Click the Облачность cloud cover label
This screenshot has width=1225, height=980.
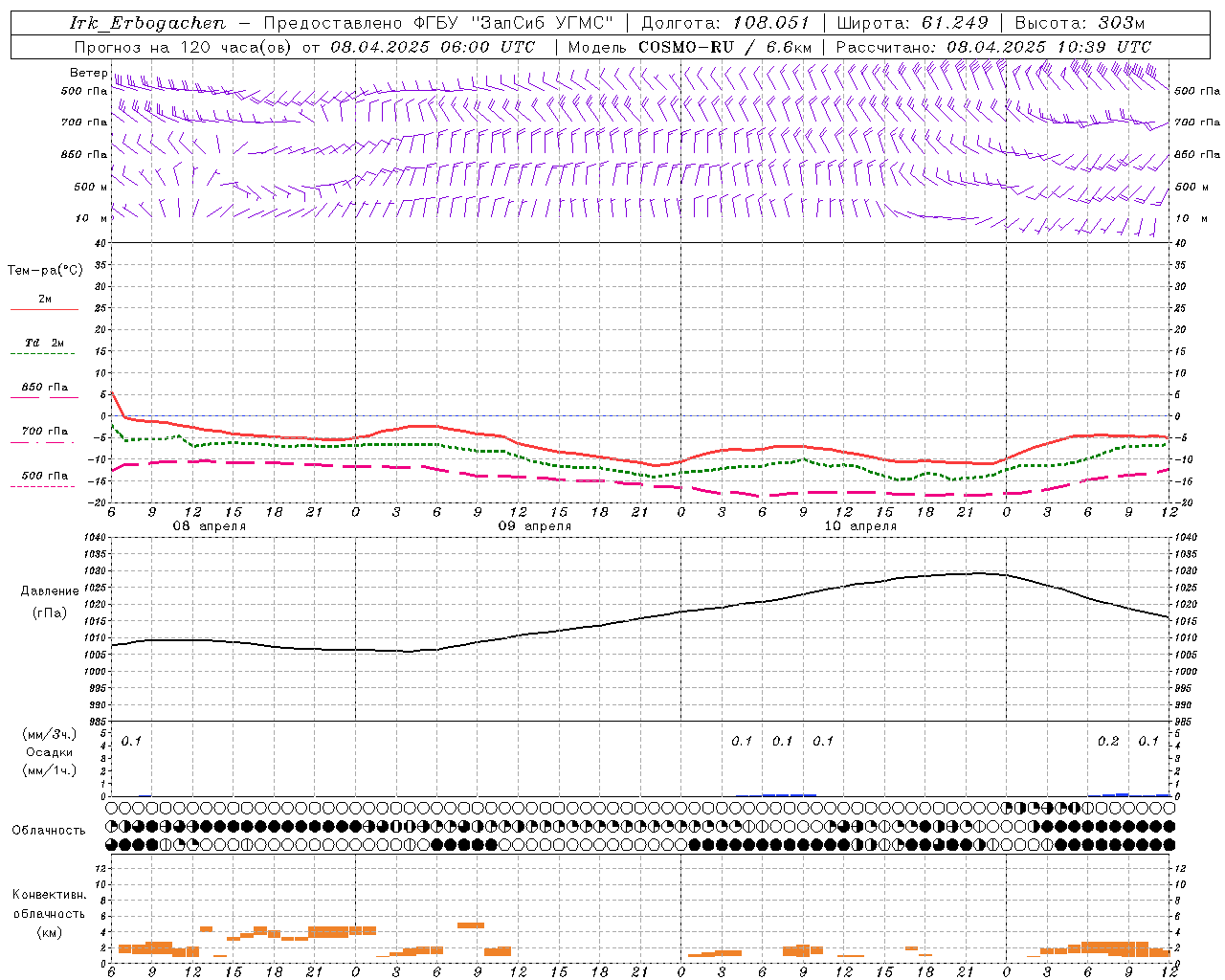pos(49,831)
